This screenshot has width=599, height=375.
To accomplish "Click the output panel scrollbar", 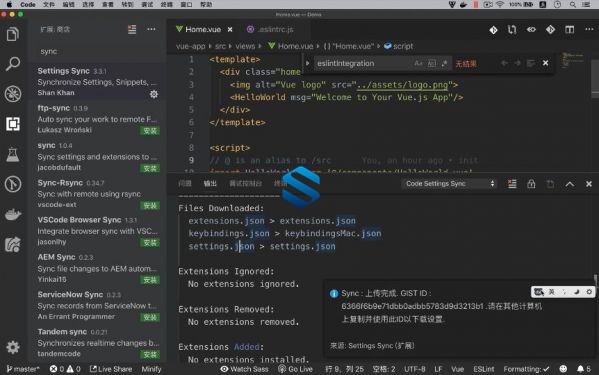I will (595, 281).
